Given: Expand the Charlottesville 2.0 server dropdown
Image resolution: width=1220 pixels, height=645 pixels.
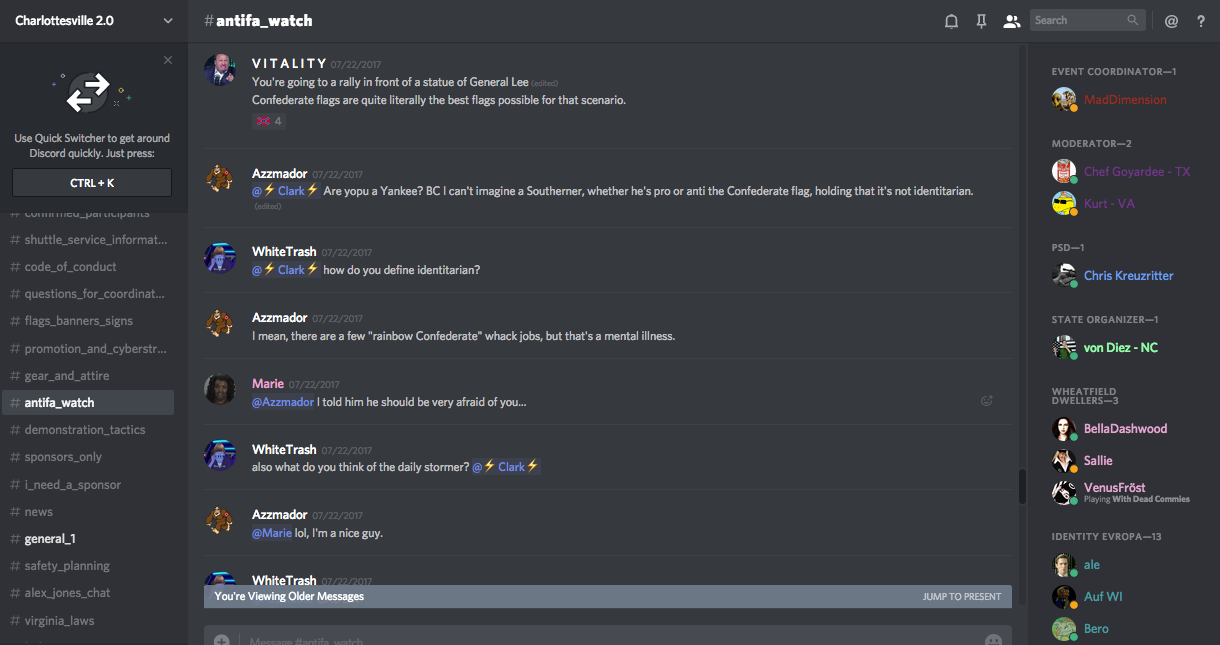Looking at the screenshot, I should tap(167, 21).
